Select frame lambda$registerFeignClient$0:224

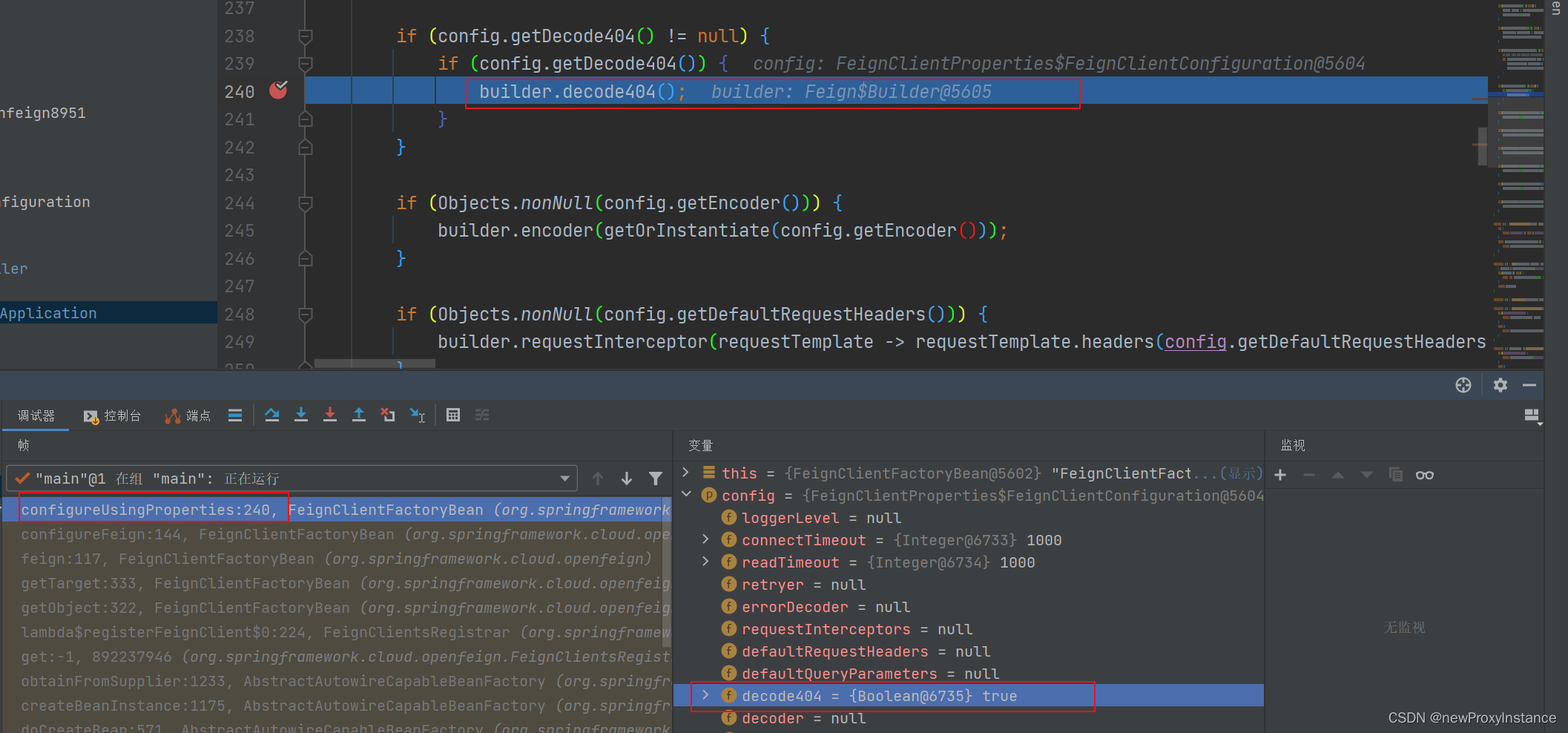(x=337, y=632)
